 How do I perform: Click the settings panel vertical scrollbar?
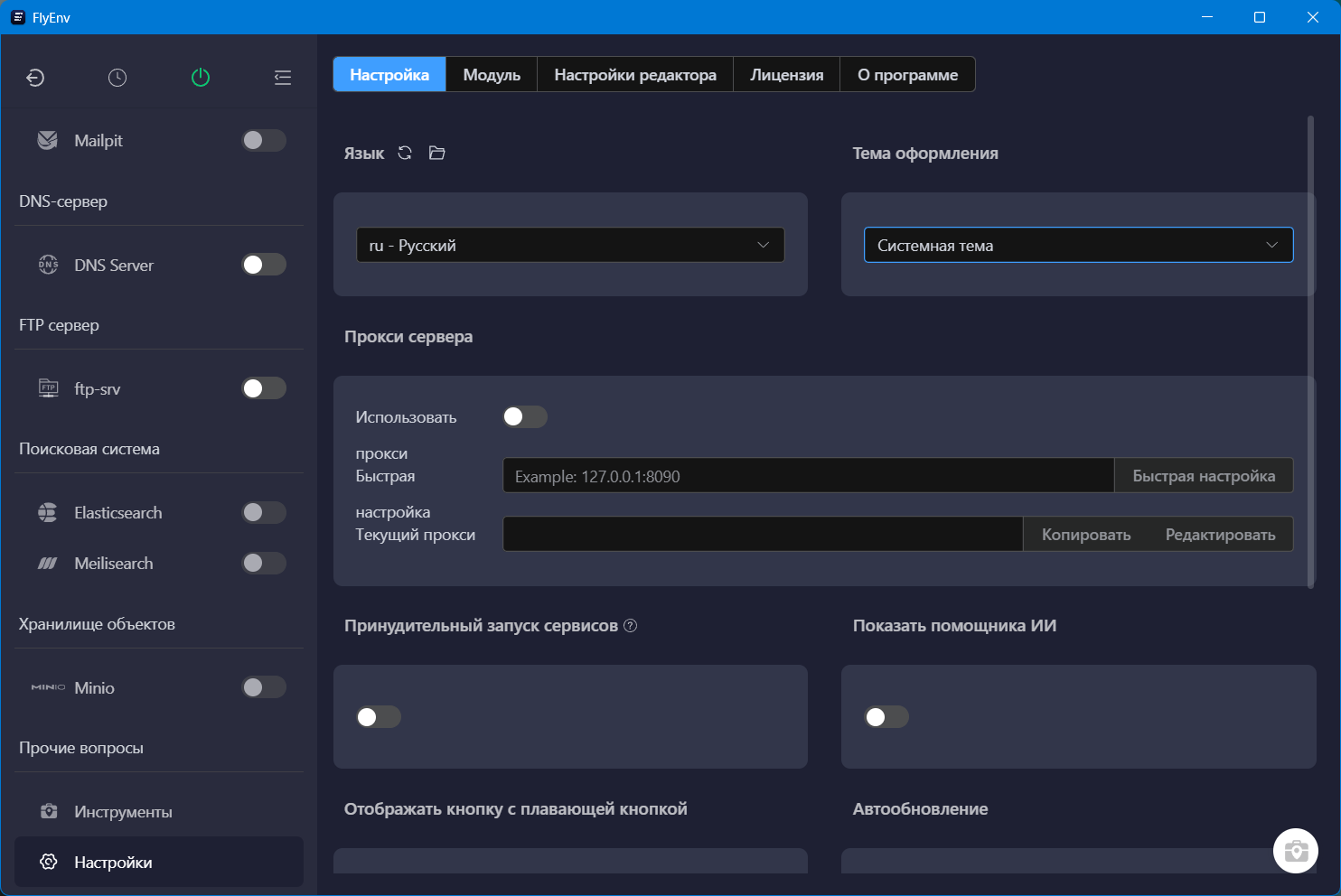1310,352
